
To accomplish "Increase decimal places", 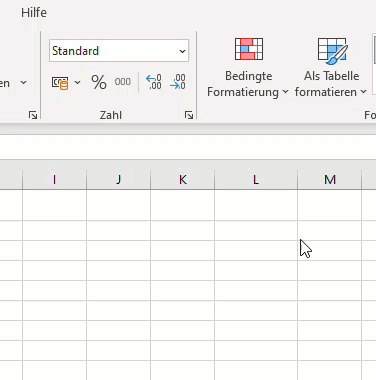I will [154, 82].
